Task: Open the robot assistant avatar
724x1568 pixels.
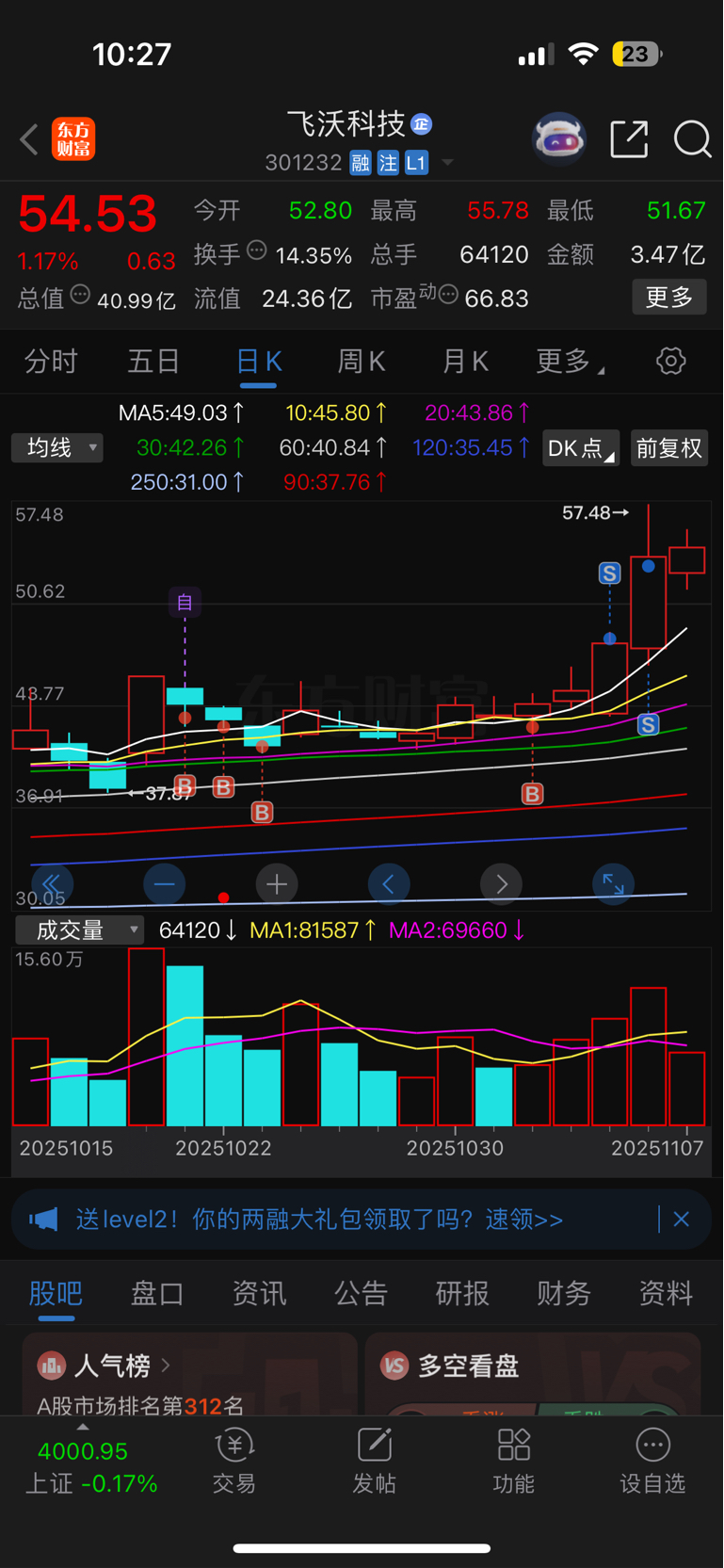Action: [x=559, y=139]
